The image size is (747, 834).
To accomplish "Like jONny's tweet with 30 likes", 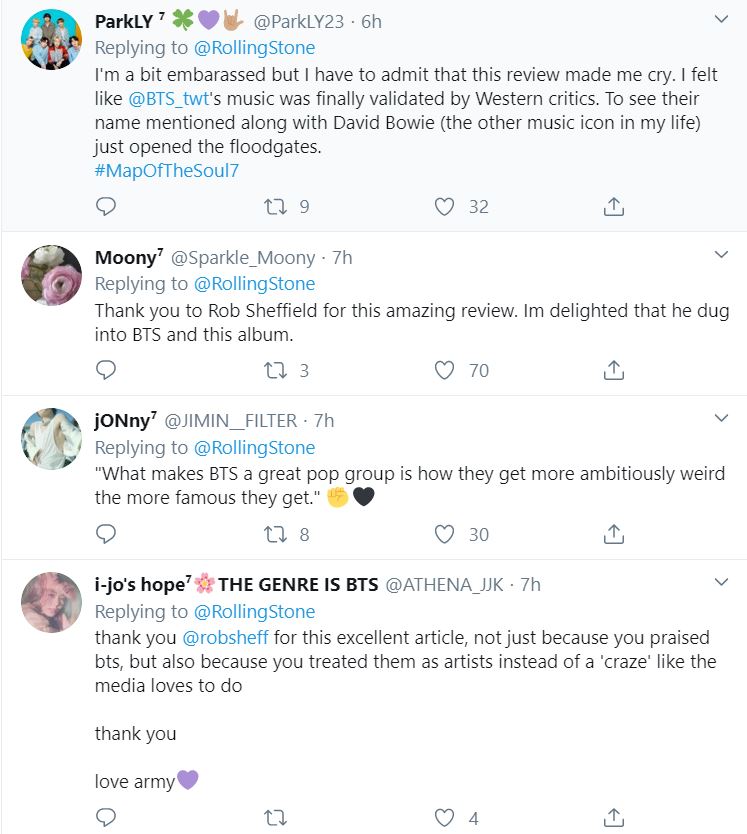I will pyautogui.click(x=445, y=534).
